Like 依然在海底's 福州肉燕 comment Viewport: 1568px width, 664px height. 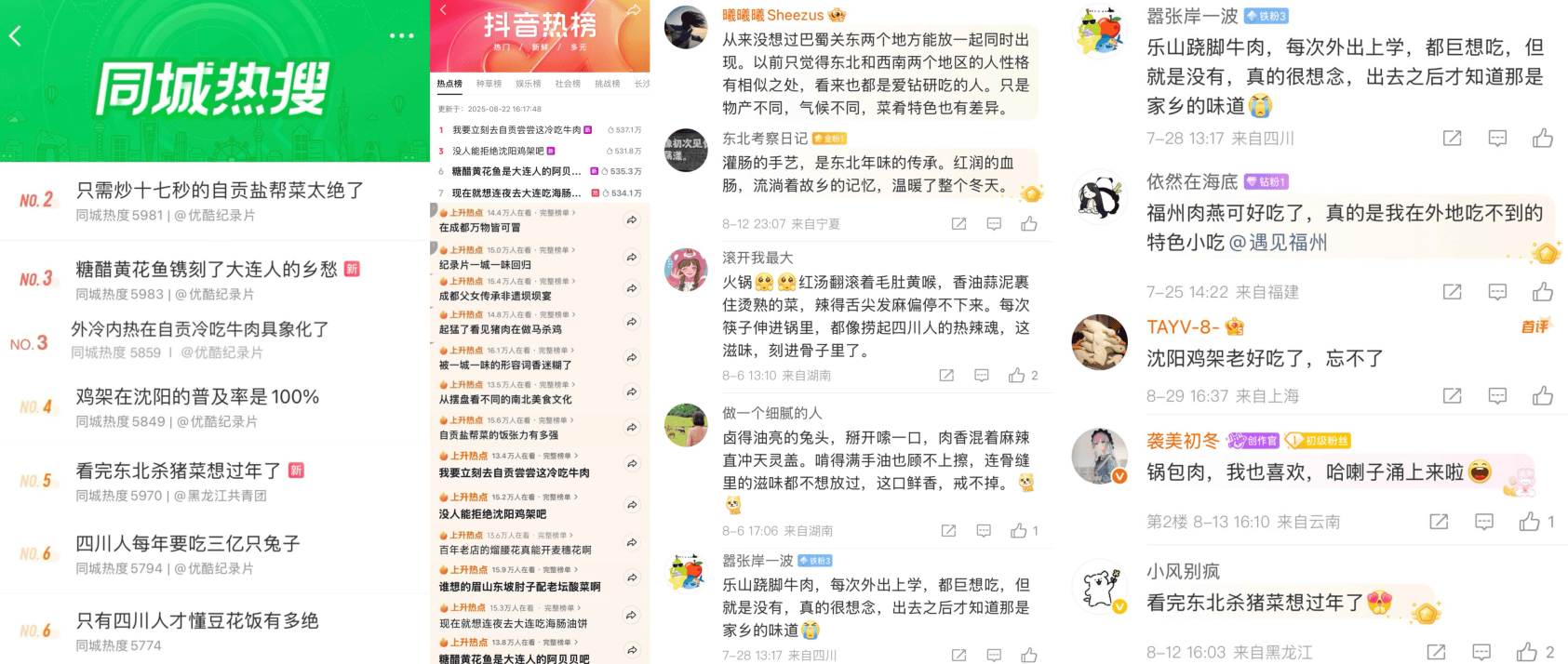click(1543, 292)
